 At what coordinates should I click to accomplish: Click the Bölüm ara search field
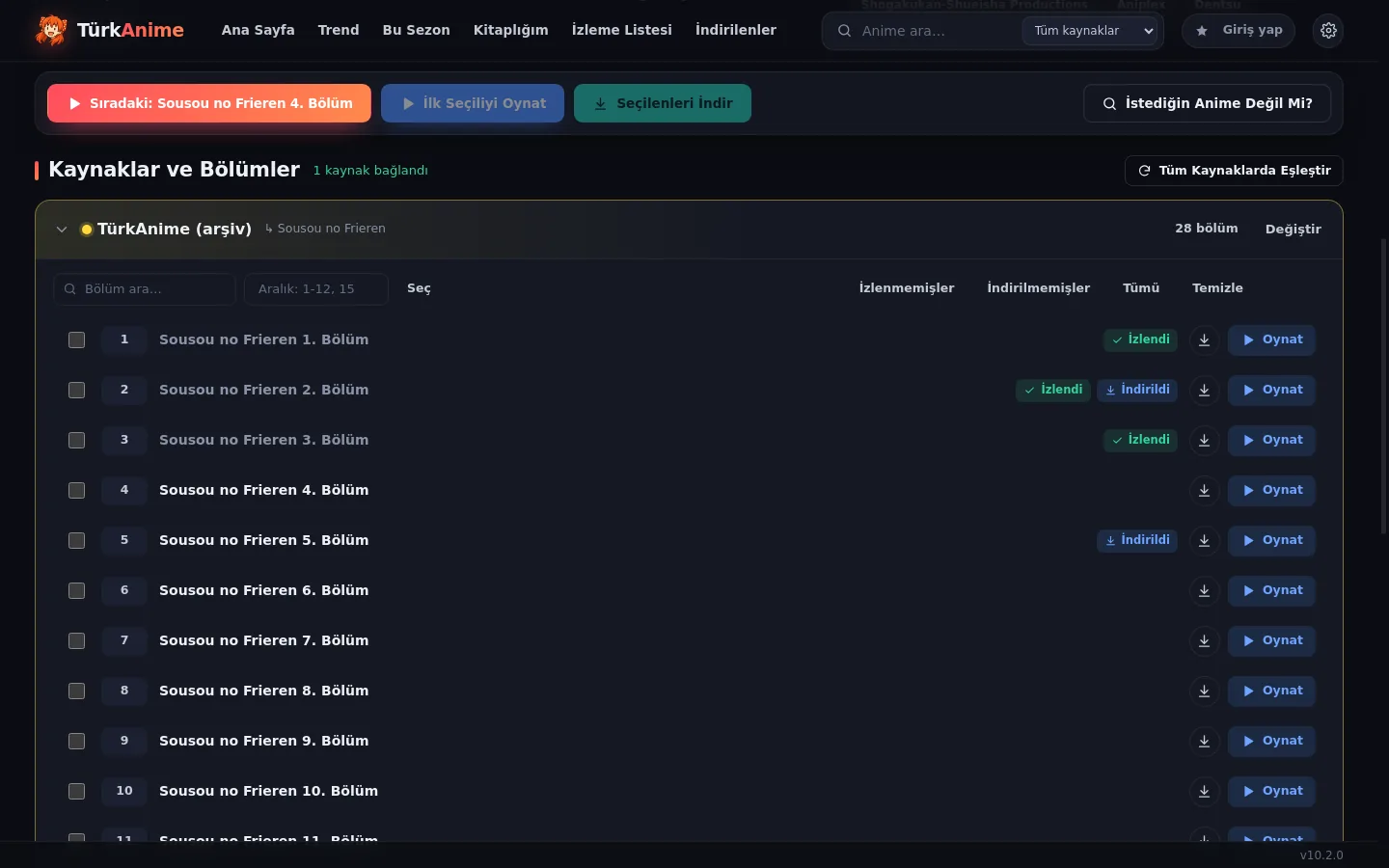[145, 289]
